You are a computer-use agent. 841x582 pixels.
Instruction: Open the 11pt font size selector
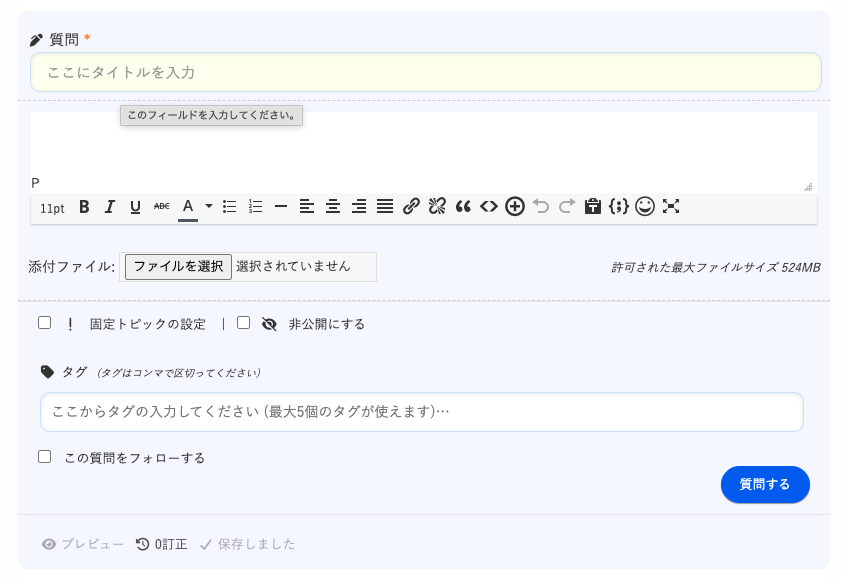(x=52, y=208)
